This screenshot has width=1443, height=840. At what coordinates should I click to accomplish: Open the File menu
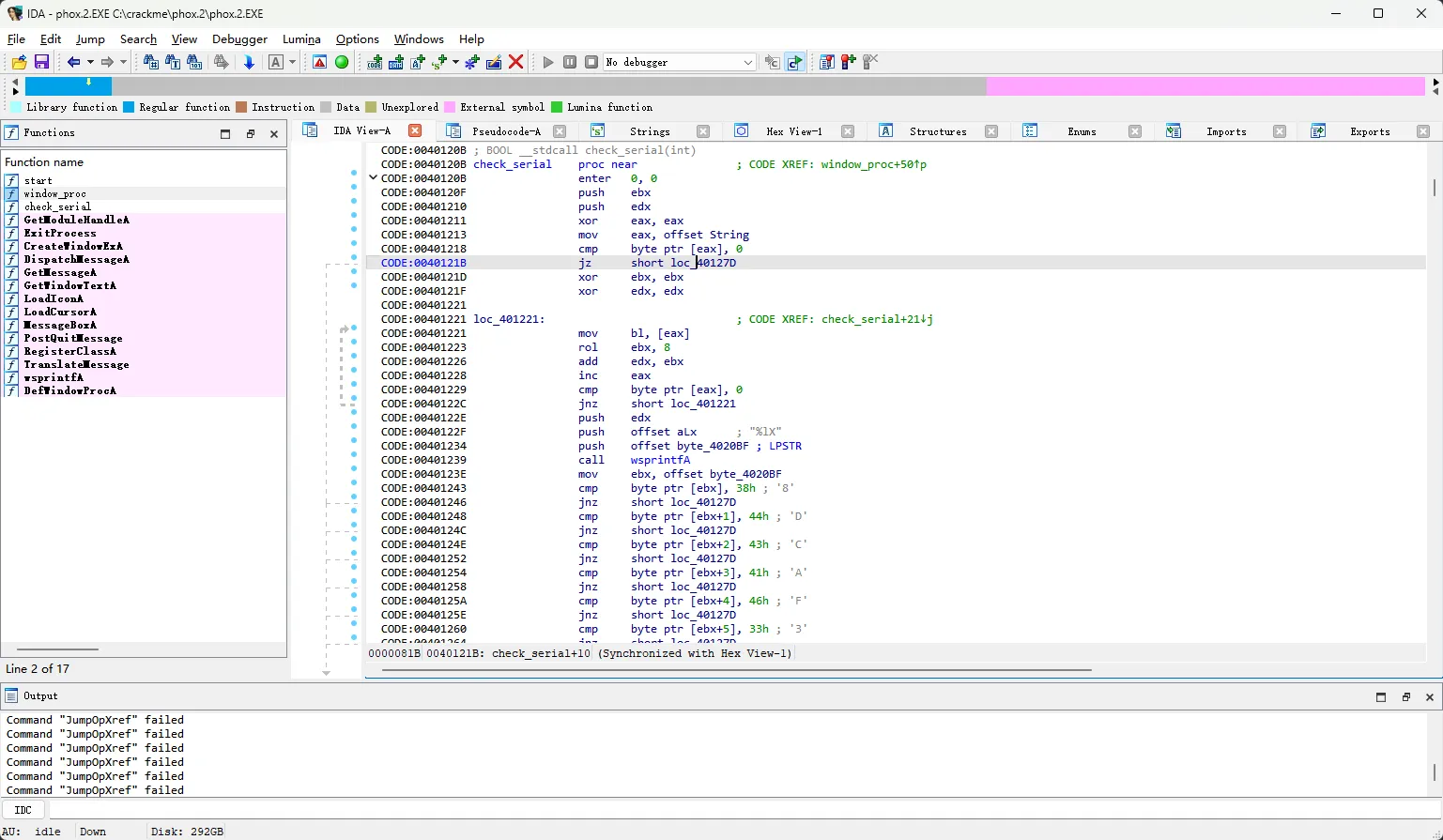coord(16,39)
